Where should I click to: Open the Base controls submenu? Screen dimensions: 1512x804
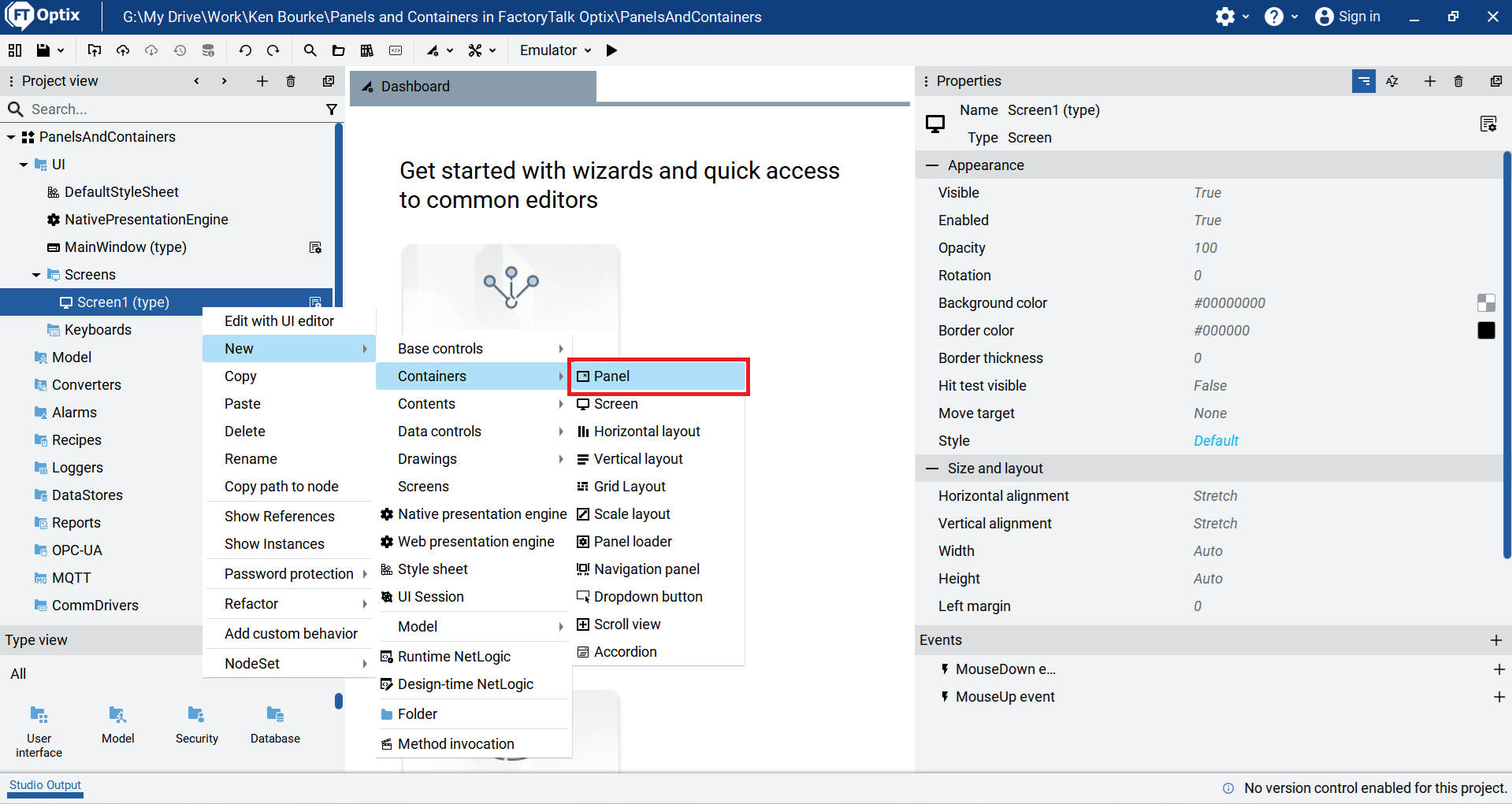(x=474, y=349)
